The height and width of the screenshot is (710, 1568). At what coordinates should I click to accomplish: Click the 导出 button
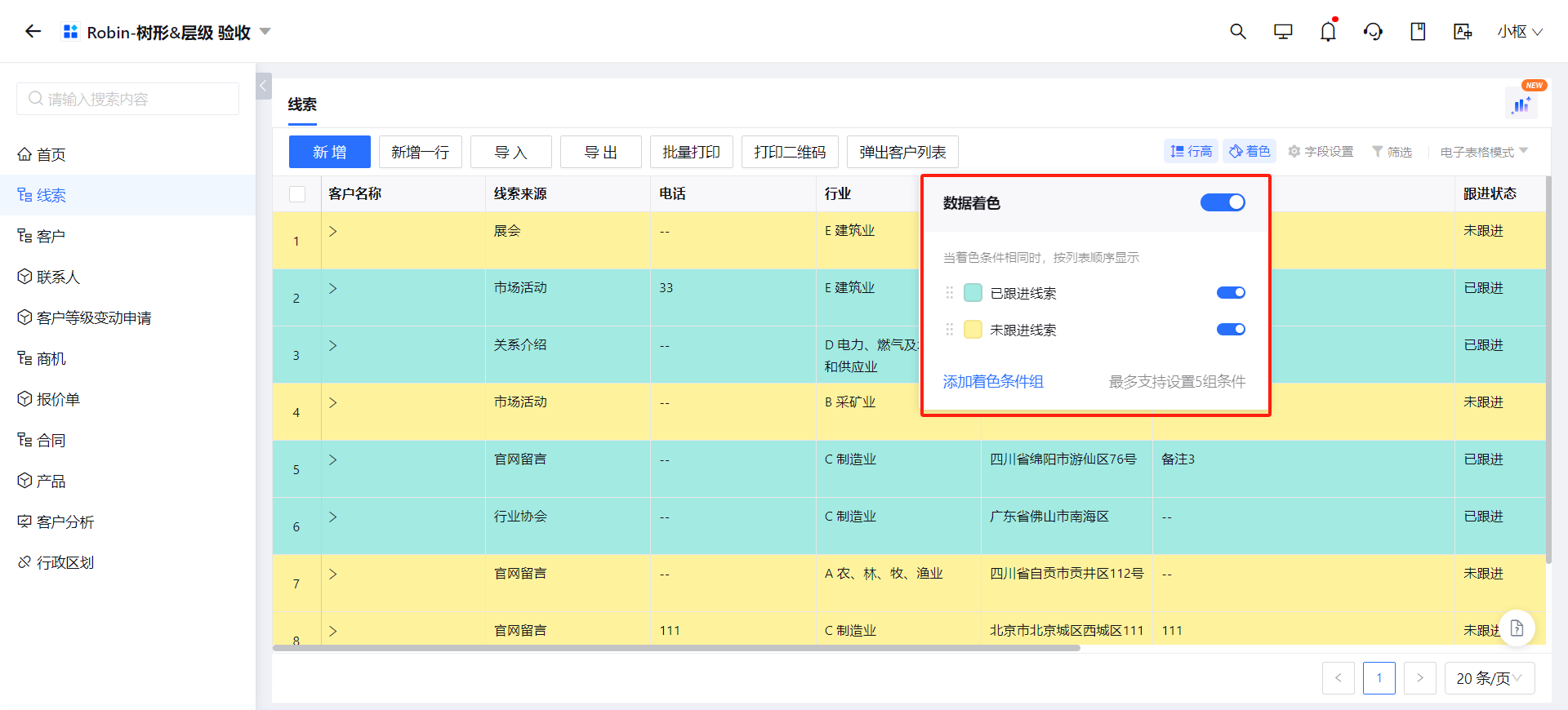(601, 152)
